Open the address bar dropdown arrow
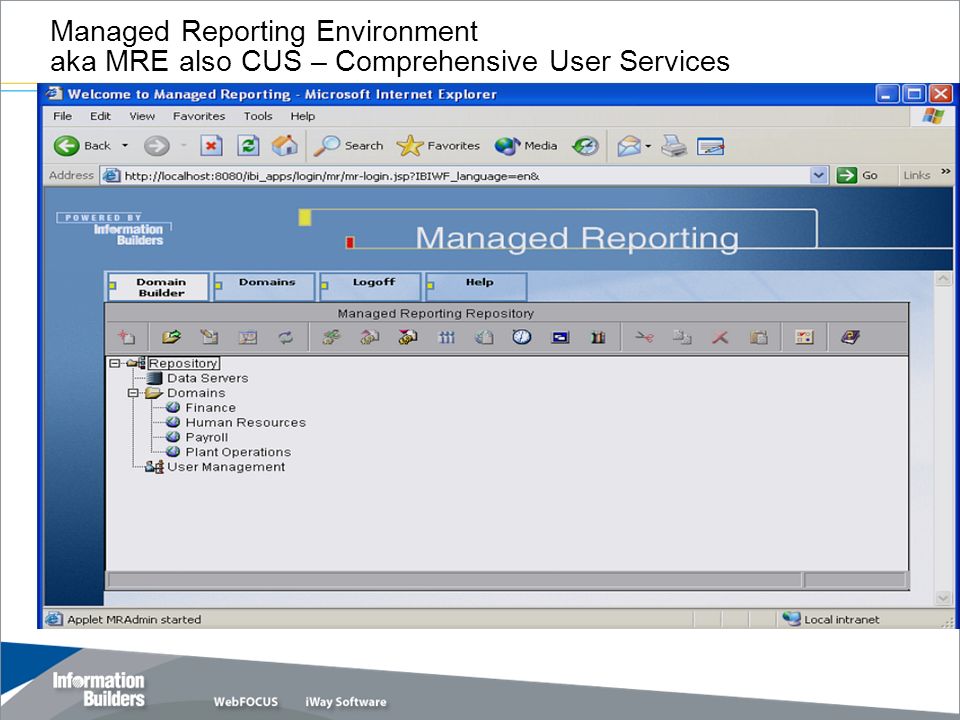This screenshot has height=720, width=960. [x=819, y=176]
